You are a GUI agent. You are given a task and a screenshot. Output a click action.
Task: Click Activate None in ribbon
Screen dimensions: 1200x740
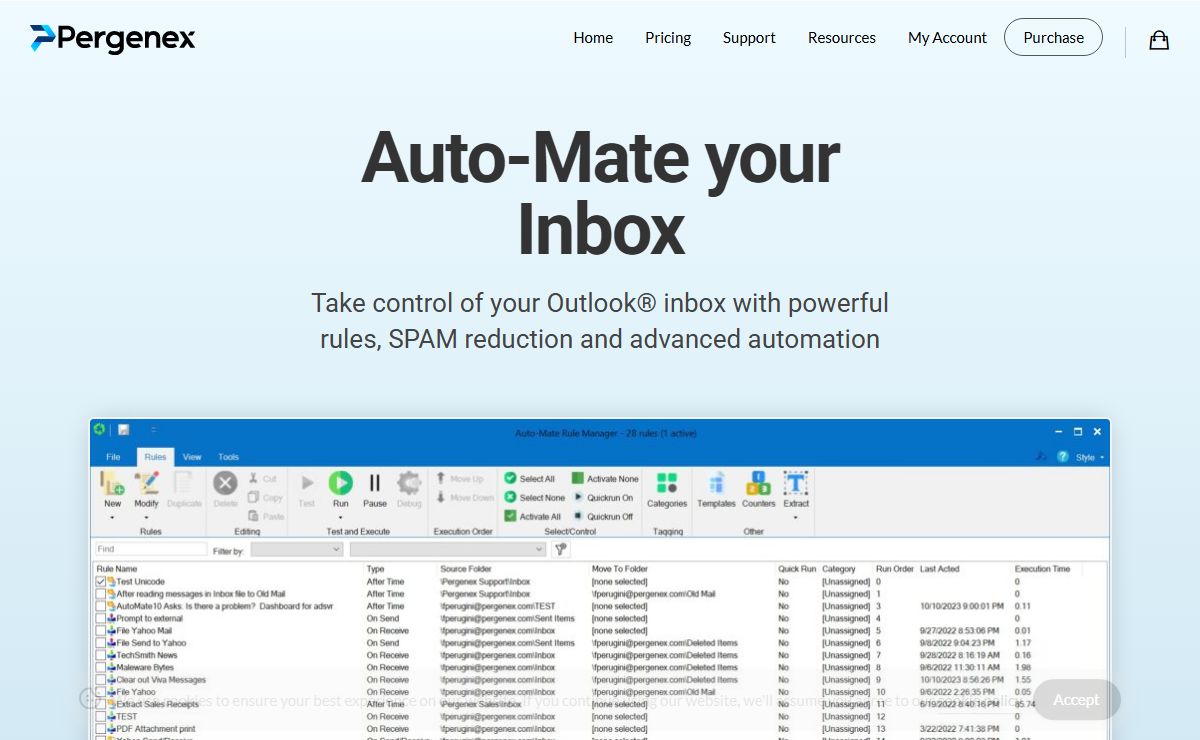[x=605, y=479]
